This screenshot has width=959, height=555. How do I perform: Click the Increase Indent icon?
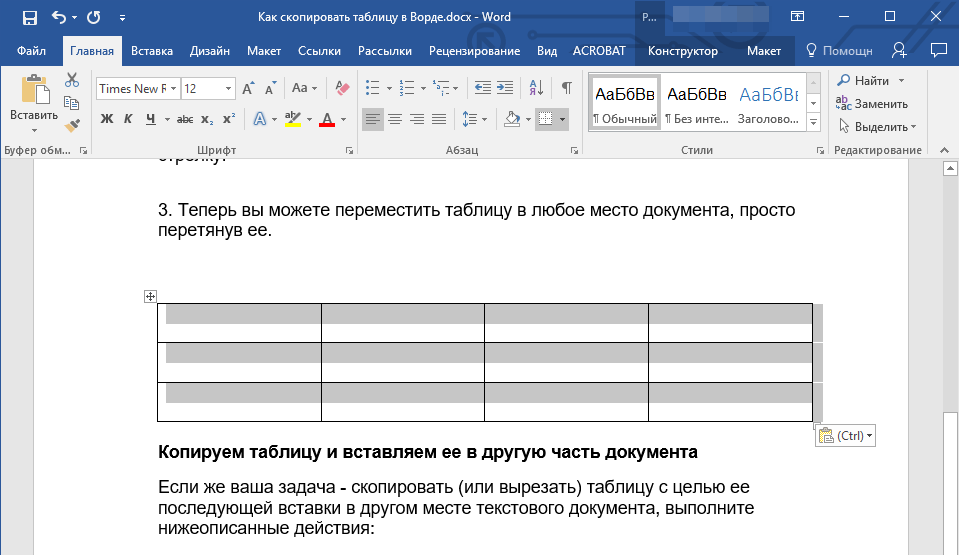507,88
